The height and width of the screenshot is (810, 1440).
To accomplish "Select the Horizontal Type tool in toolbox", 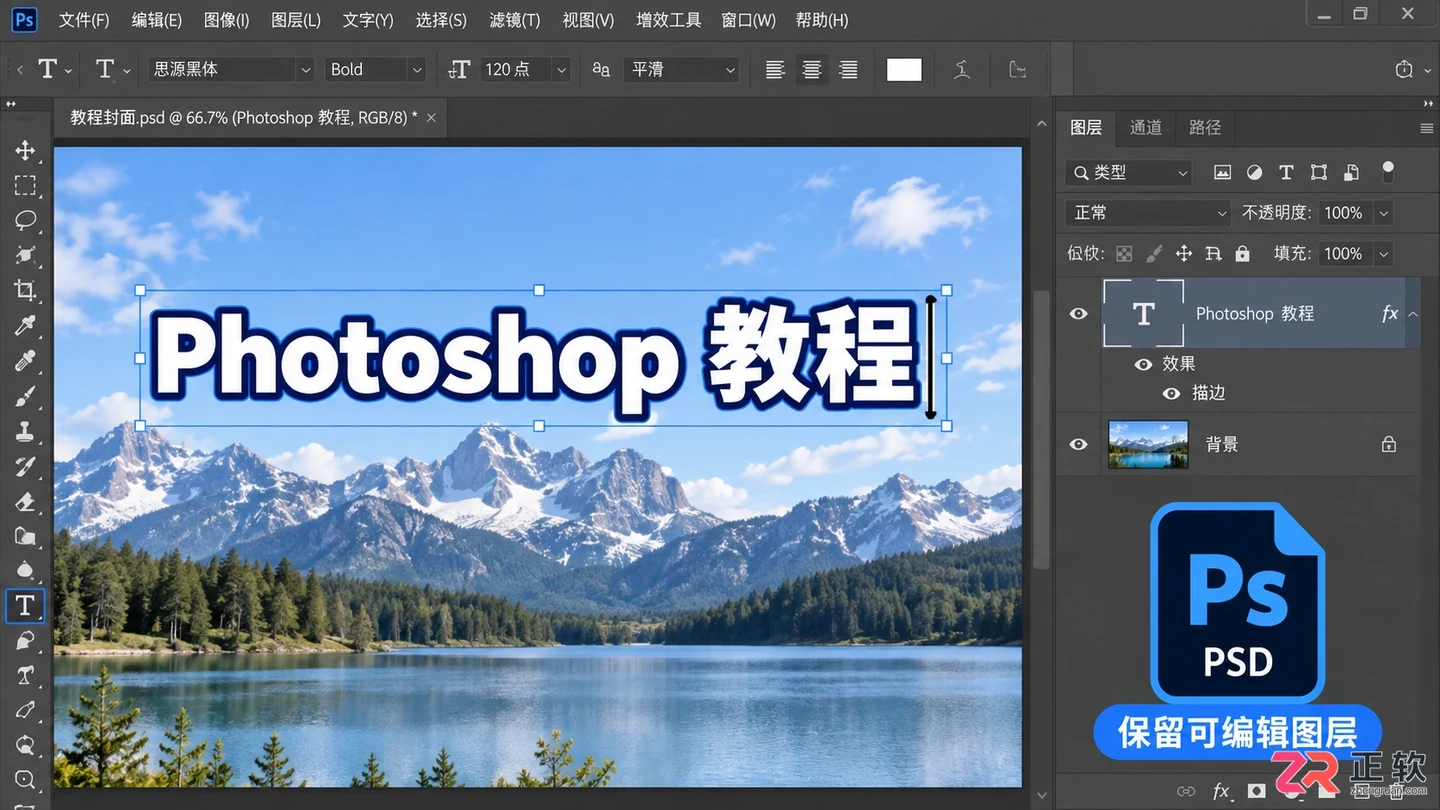I will point(25,605).
